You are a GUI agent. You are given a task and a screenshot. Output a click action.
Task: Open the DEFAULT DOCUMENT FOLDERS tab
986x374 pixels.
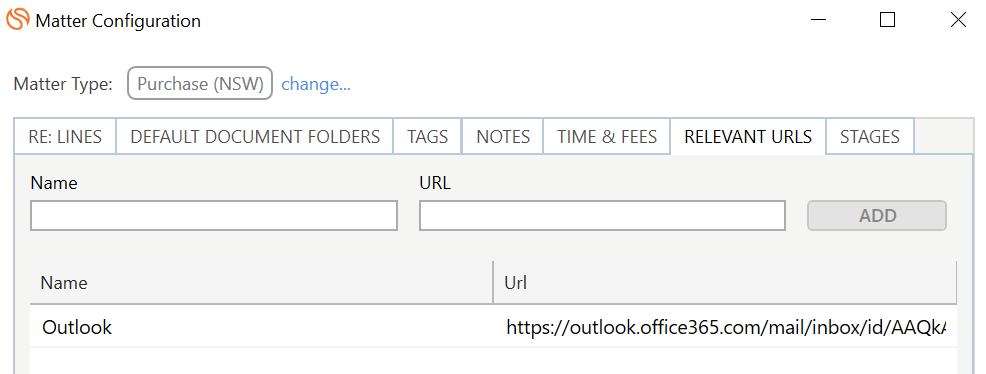(255, 136)
